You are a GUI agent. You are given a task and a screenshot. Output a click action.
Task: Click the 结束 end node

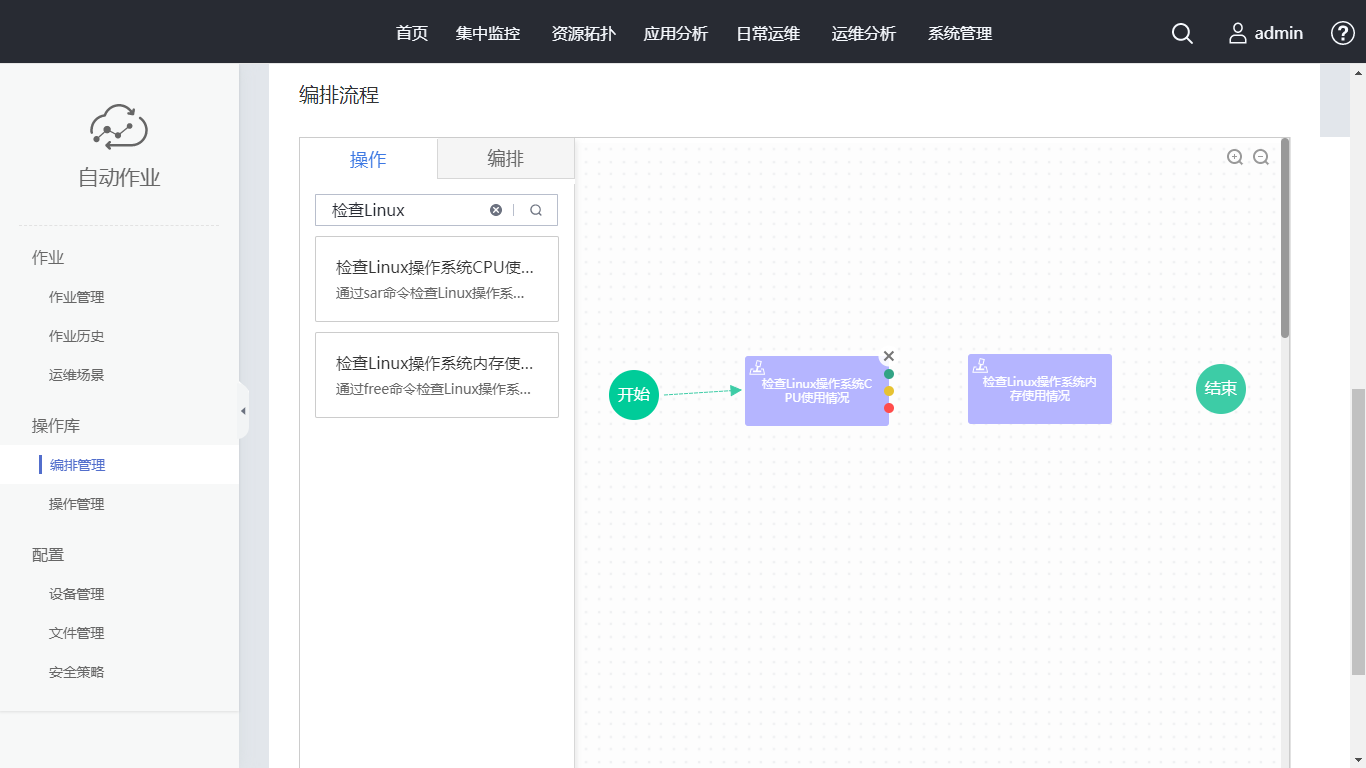pos(1221,389)
